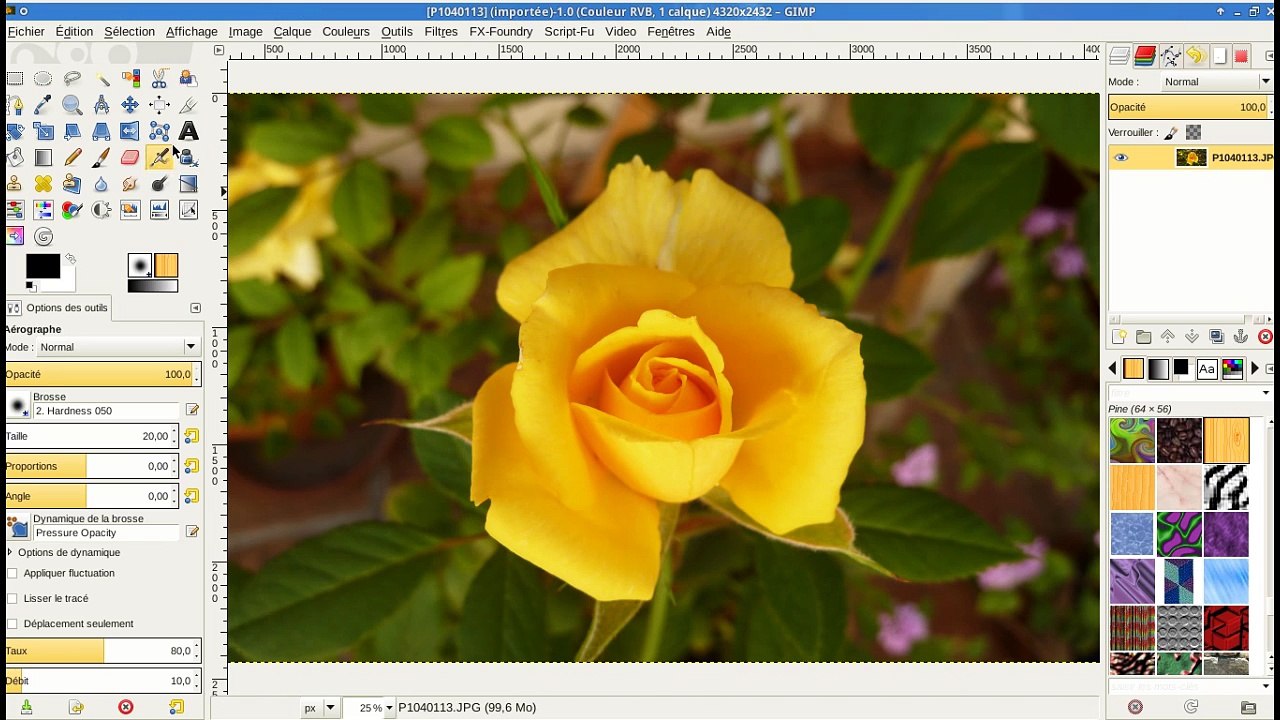Select the Flip tool

pos(130,131)
